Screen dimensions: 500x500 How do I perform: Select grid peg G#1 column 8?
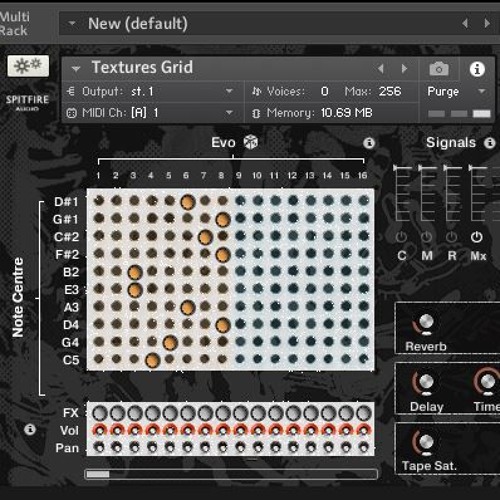click(223, 220)
